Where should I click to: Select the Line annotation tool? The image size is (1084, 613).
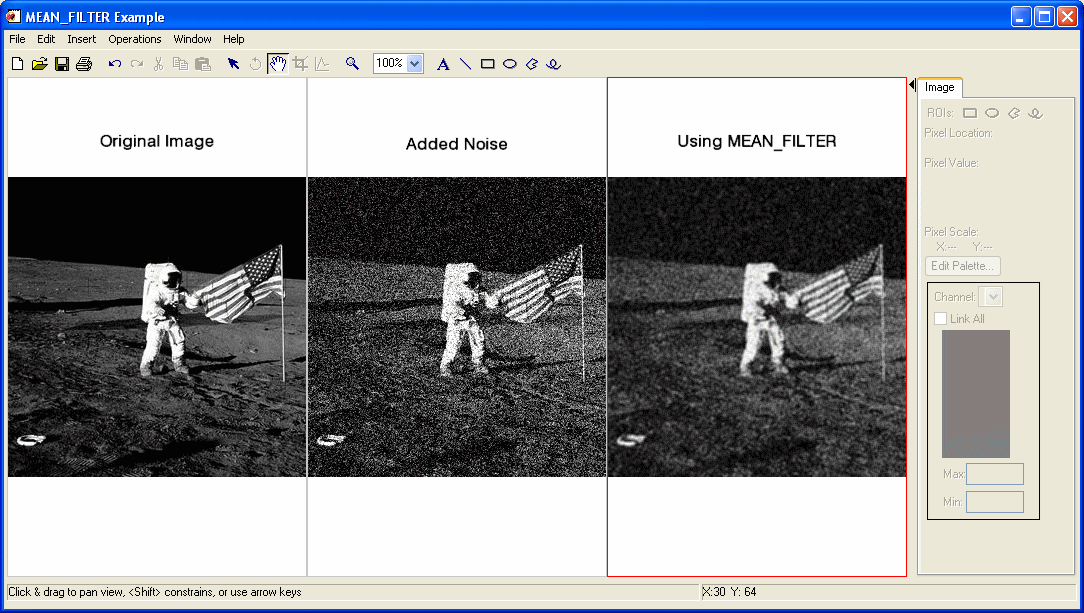coord(465,63)
